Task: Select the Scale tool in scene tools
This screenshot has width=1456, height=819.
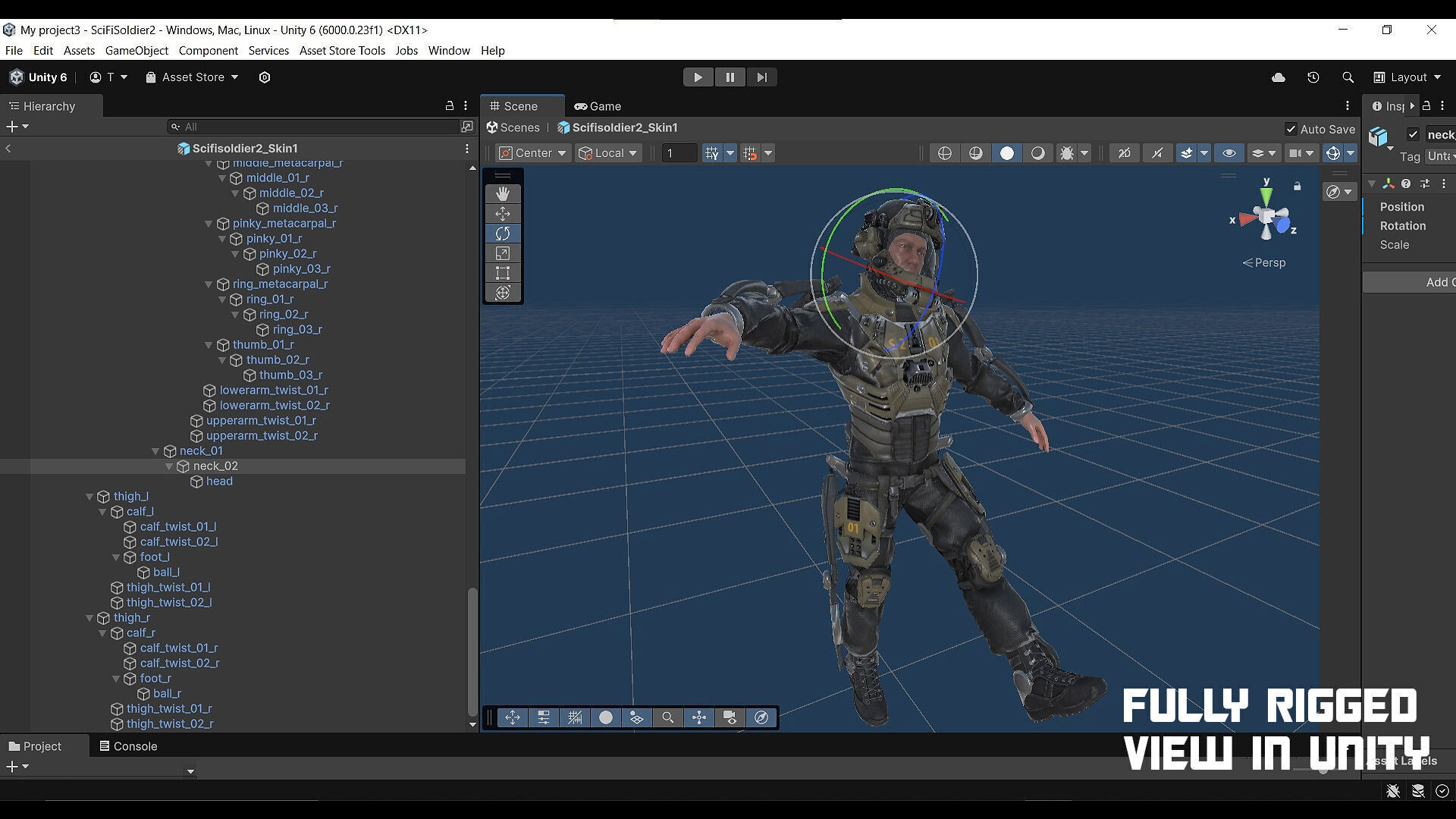Action: coord(503,253)
